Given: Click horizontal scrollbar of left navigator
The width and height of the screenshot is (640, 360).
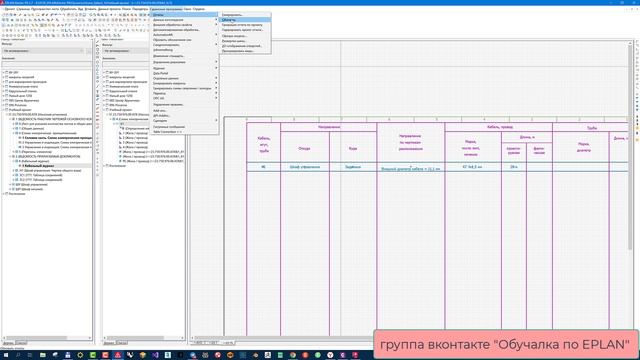Looking at the screenshot, I should tap(47, 338).
